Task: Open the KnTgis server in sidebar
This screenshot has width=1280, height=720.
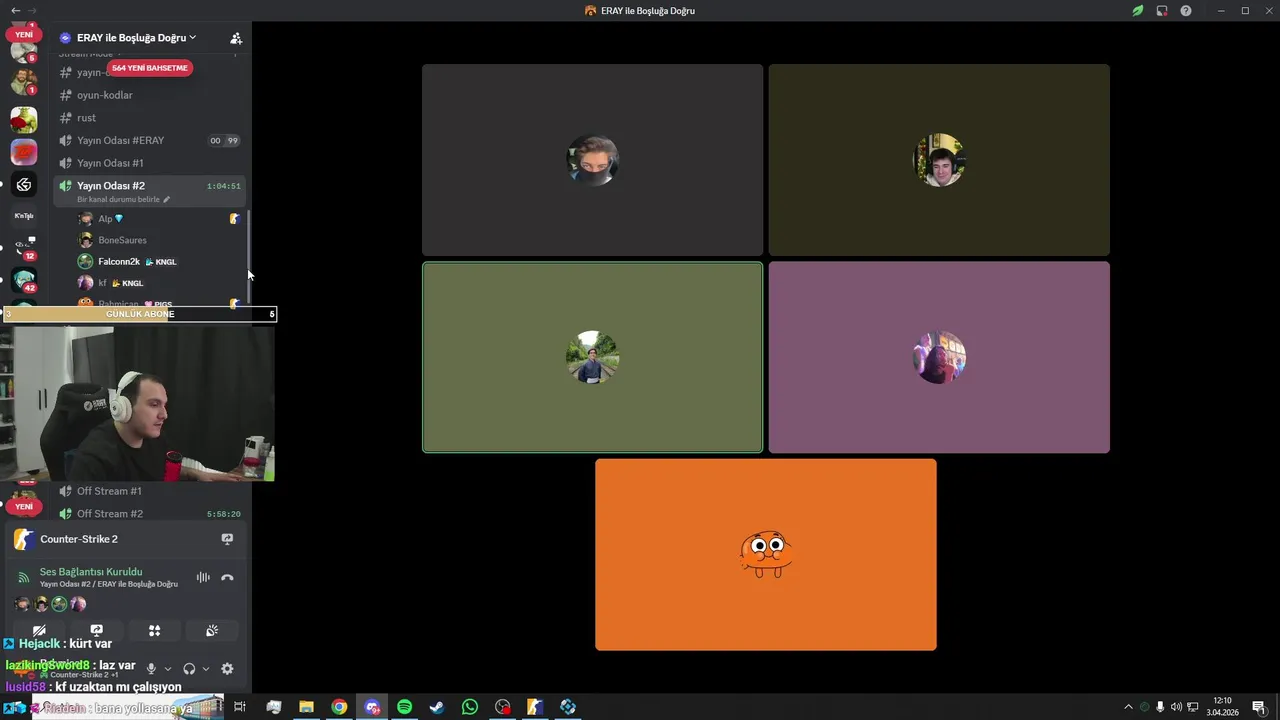Action: (24, 216)
